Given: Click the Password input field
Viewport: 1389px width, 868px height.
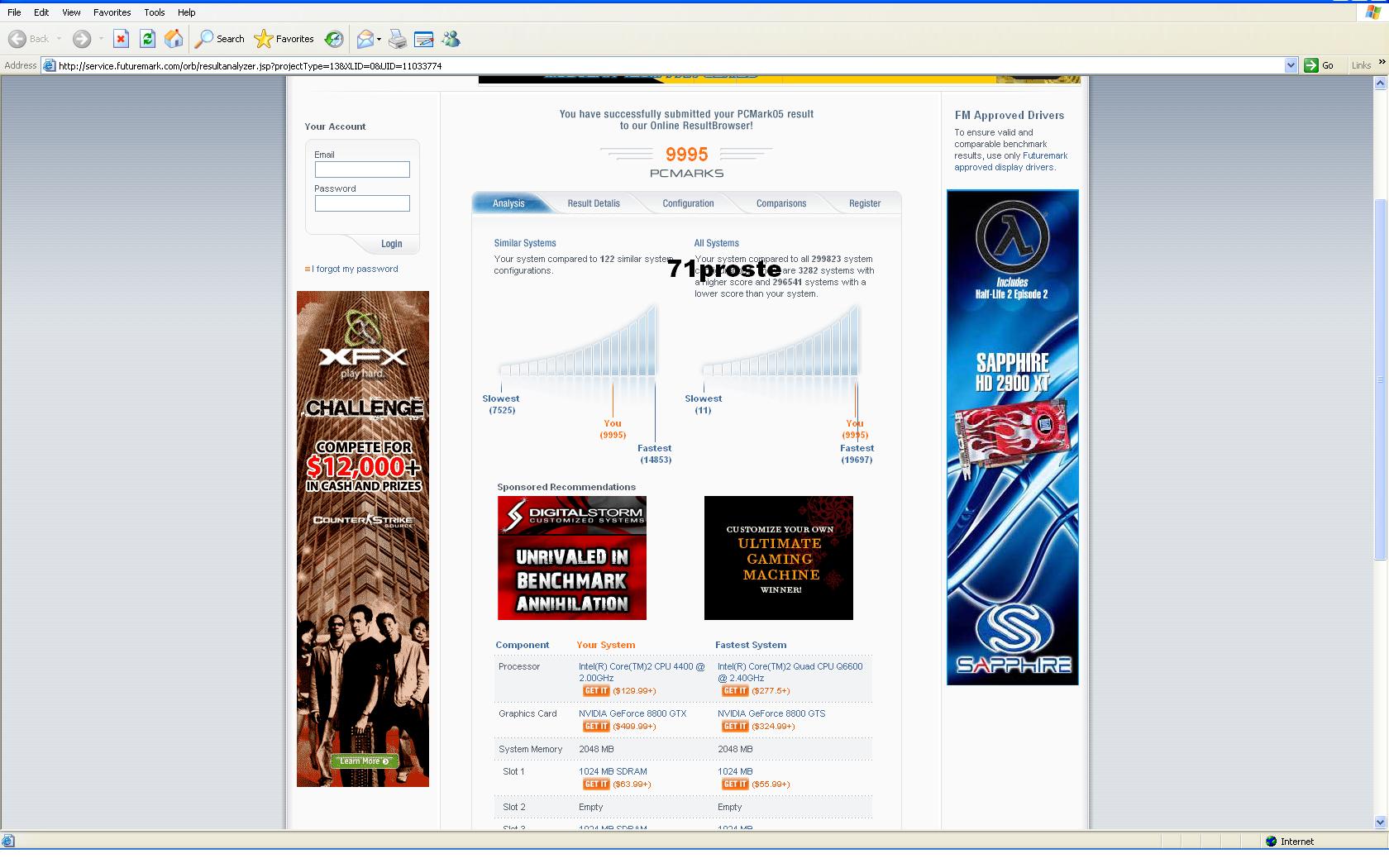Looking at the screenshot, I should [x=362, y=203].
